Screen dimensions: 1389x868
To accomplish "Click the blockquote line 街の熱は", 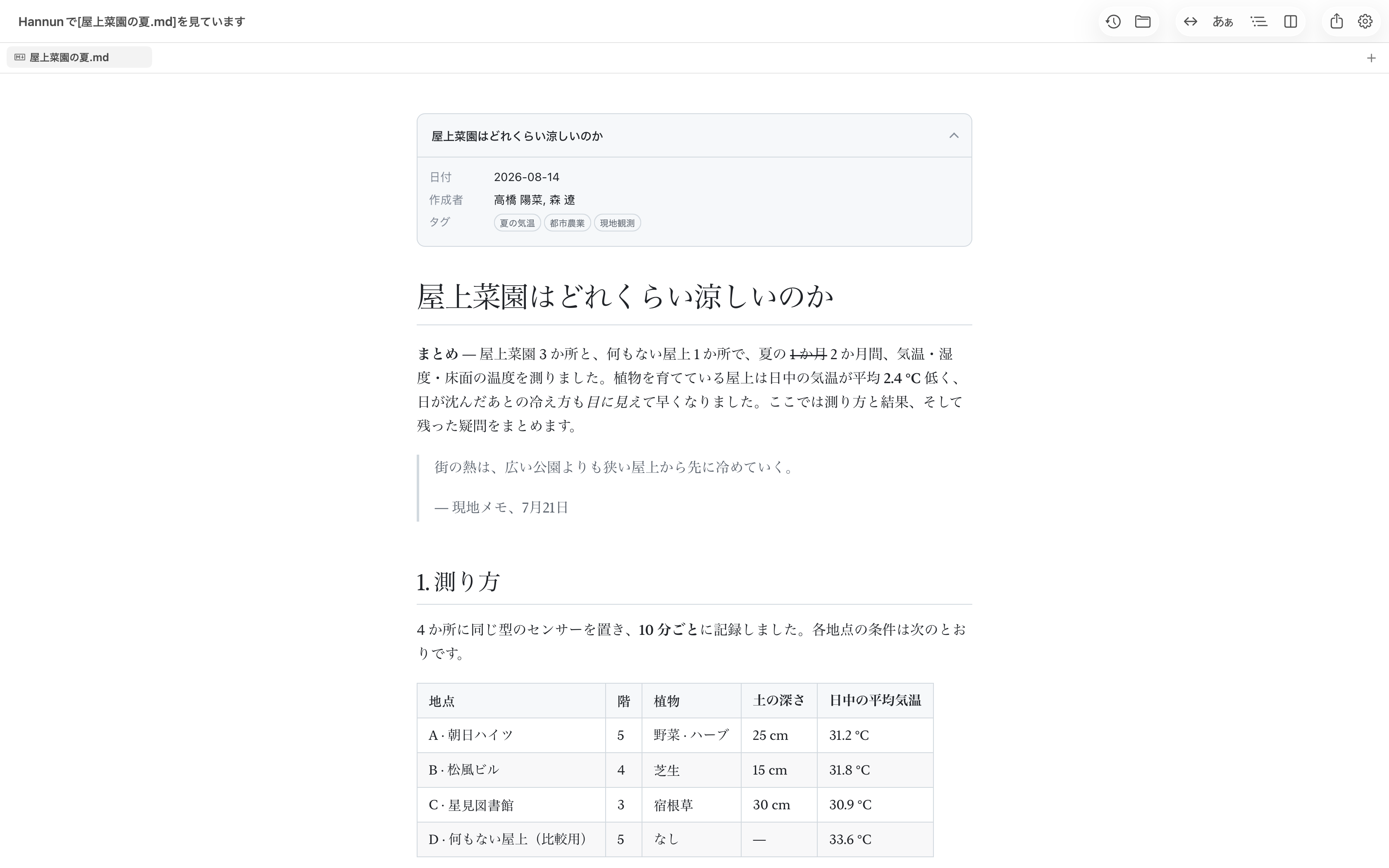I will pos(613,467).
